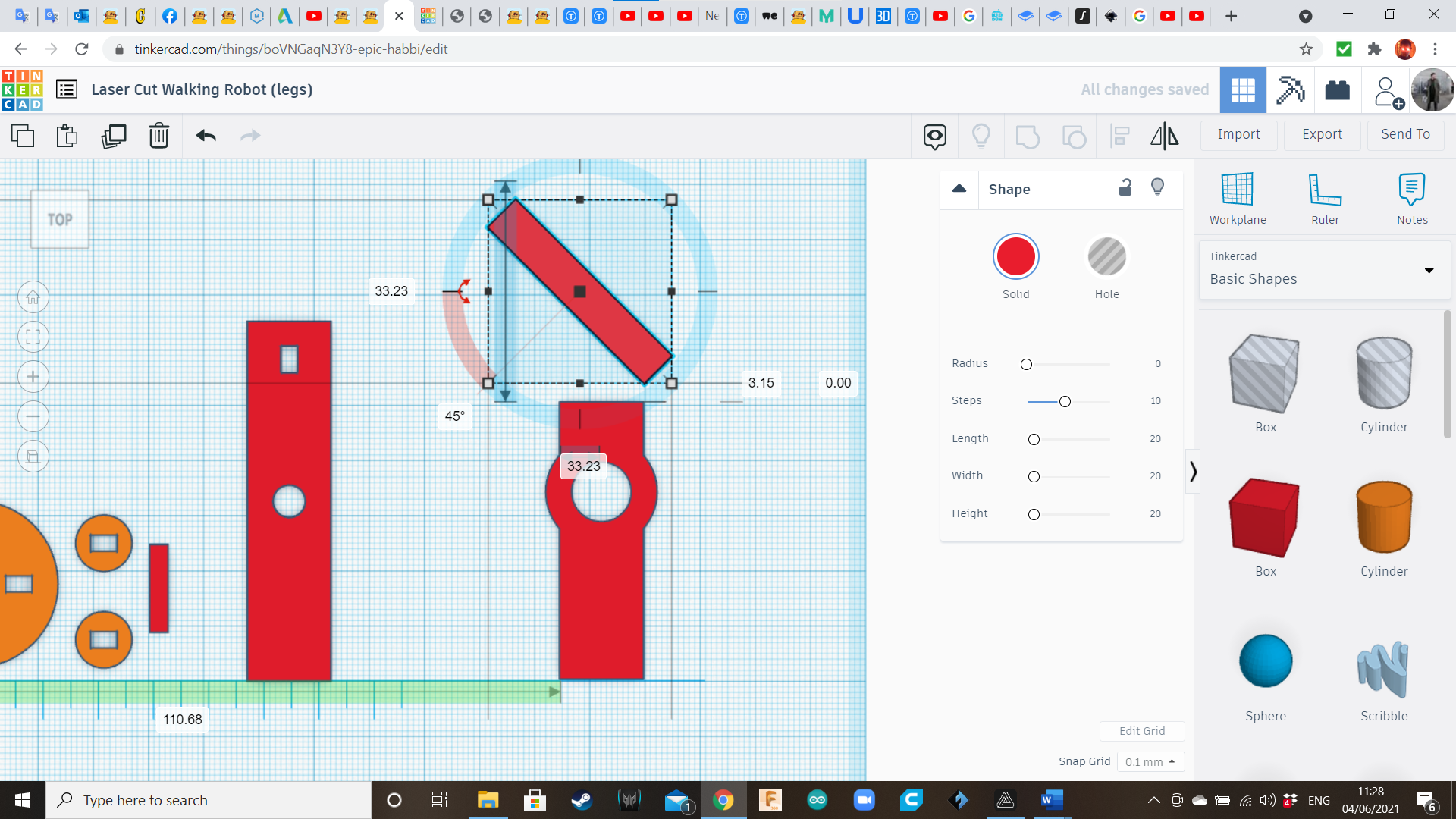Click the Home view icon
This screenshot has height=819, width=1456.
pos(33,297)
